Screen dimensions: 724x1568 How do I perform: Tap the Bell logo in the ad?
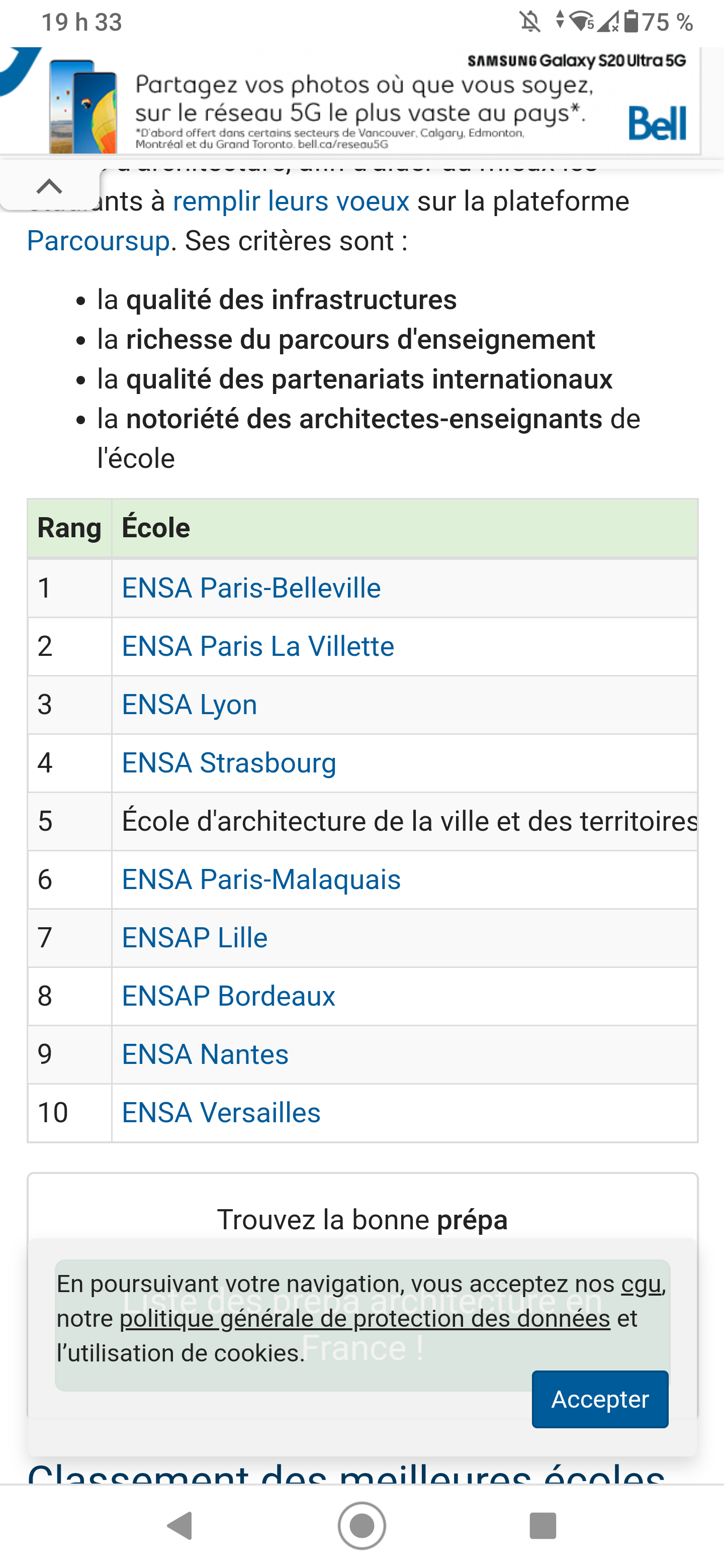coord(657,124)
